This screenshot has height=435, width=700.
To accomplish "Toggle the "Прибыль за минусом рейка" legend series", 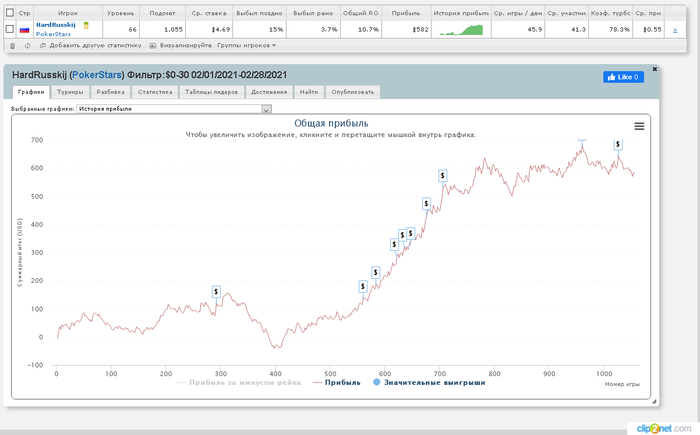I will (x=239, y=382).
